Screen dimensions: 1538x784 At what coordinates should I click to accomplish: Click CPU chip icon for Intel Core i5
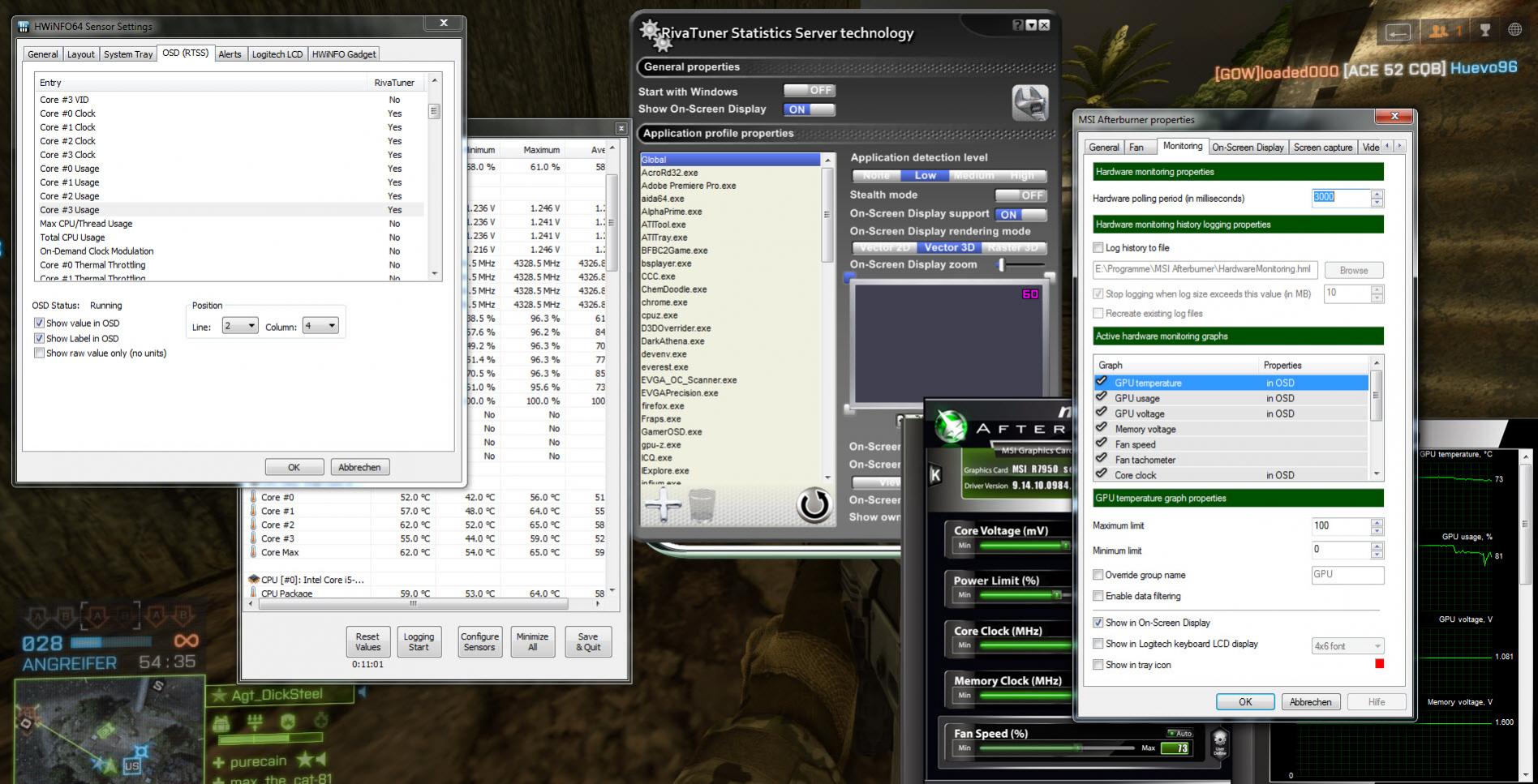coord(254,580)
